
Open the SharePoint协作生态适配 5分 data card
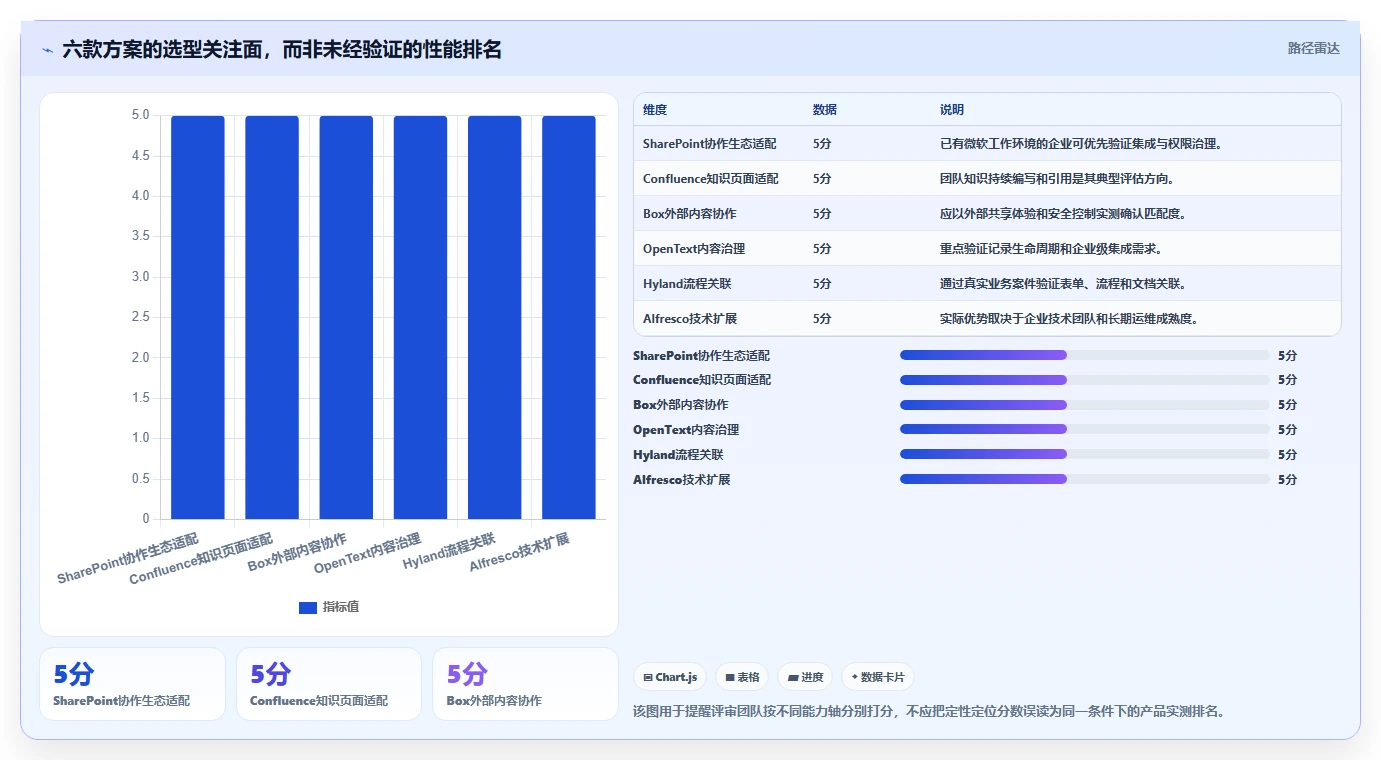132,684
